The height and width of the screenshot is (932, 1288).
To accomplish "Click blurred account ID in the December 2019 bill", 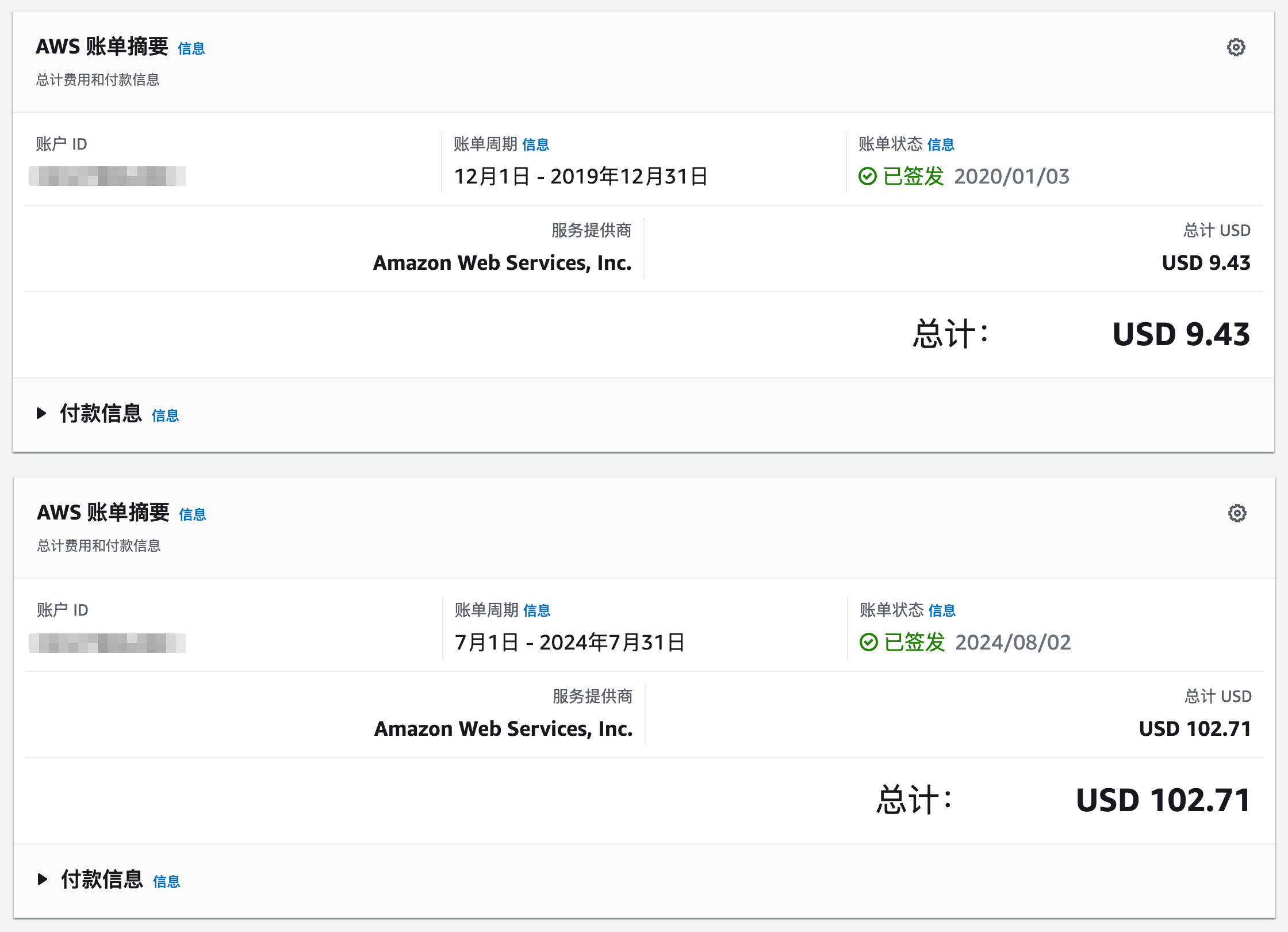I will (x=108, y=176).
